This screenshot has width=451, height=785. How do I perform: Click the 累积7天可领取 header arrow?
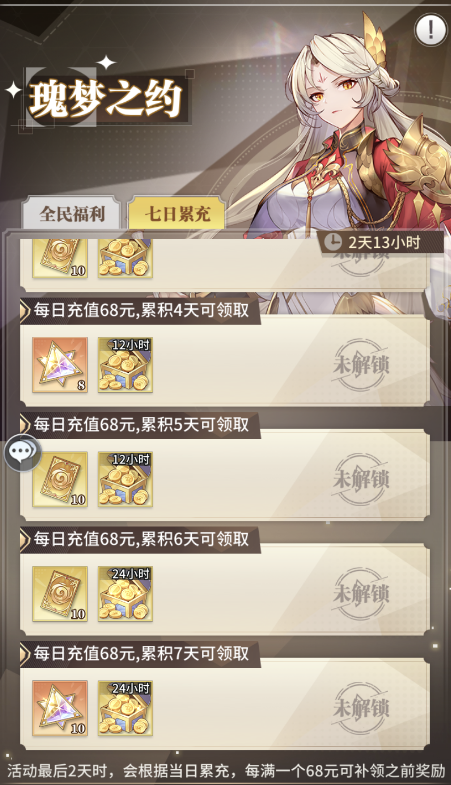(25, 653)
